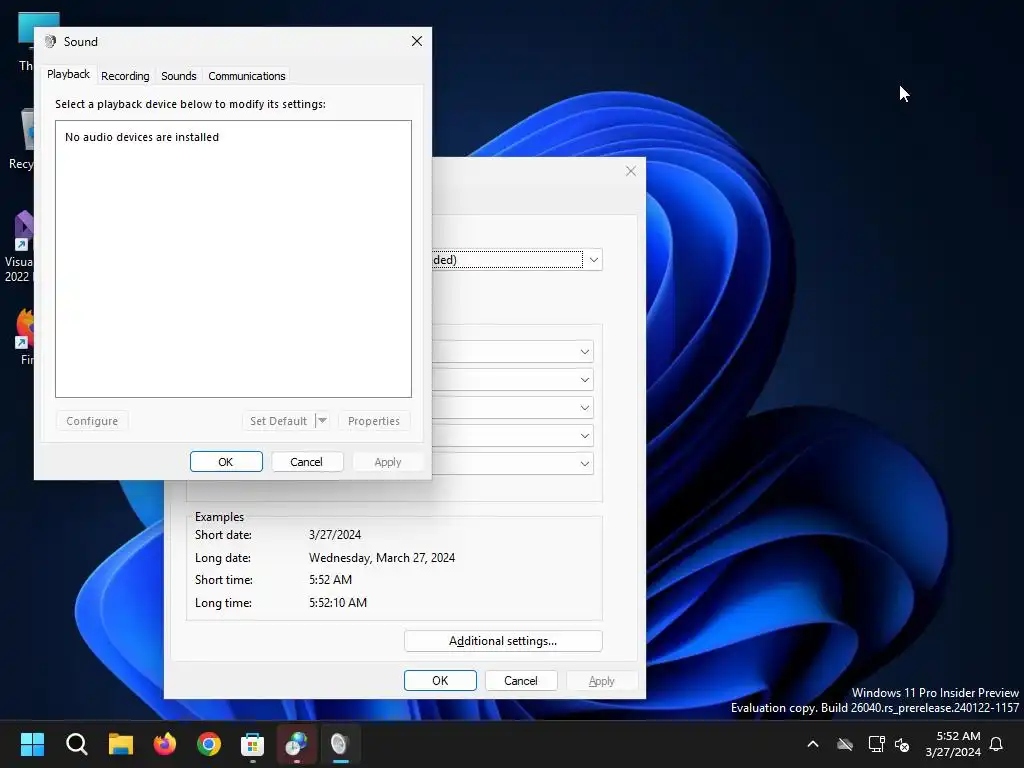
Task: Click OK in the Region dialog
Action: pyautogui.click(x=440, y=680)
